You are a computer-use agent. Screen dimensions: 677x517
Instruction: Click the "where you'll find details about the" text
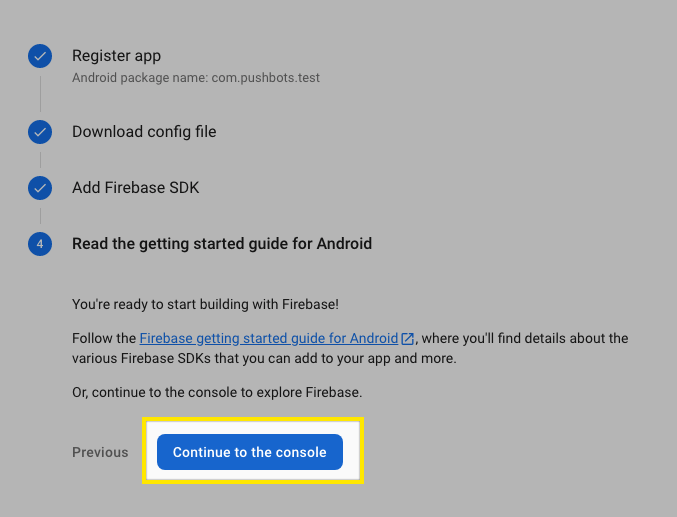pyautogui.click(x=525, y=338)
